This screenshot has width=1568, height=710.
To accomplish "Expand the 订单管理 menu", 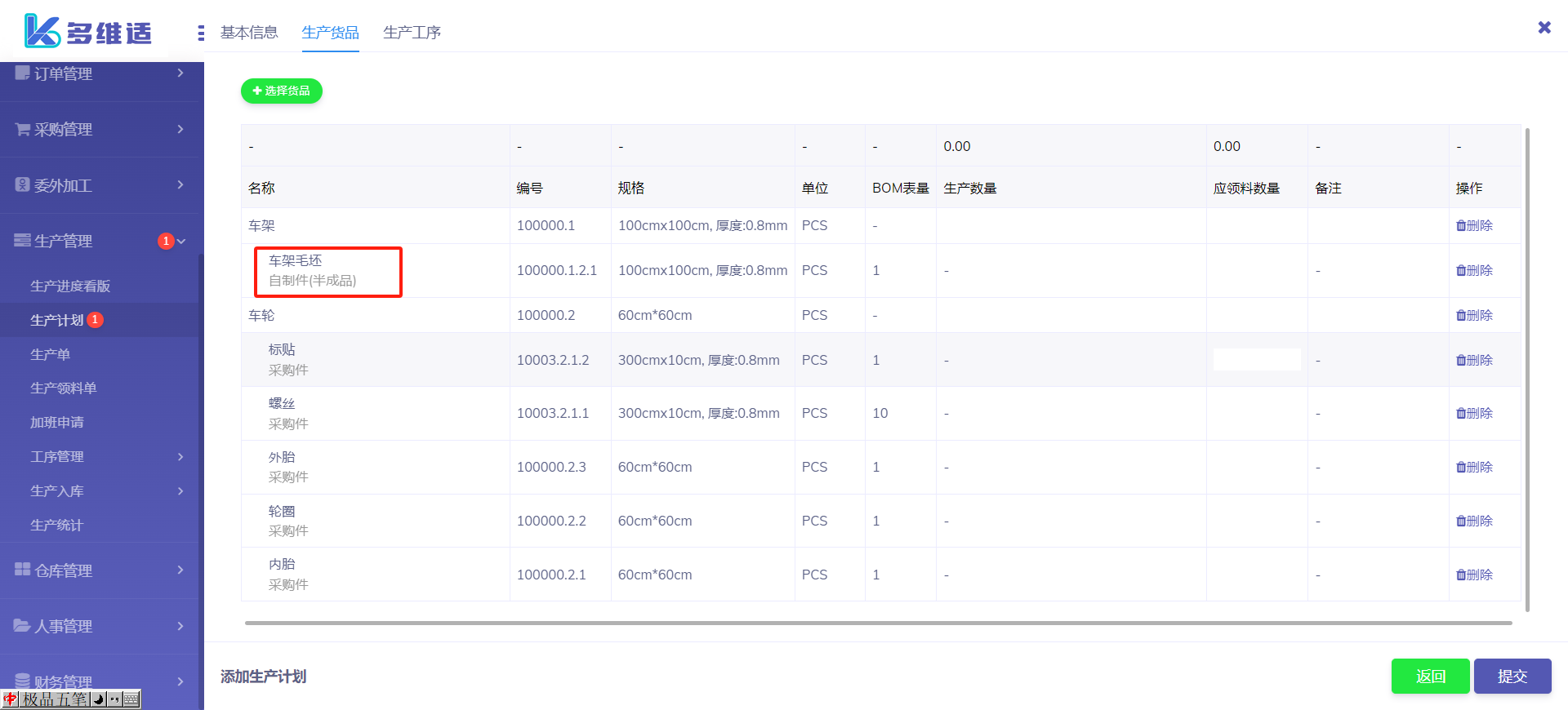I will coord(100,73).
